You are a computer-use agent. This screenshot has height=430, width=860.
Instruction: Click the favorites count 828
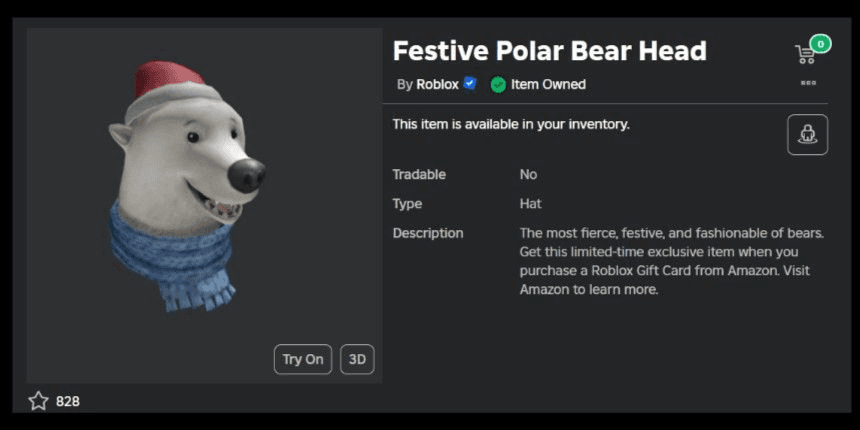[68, 401]
